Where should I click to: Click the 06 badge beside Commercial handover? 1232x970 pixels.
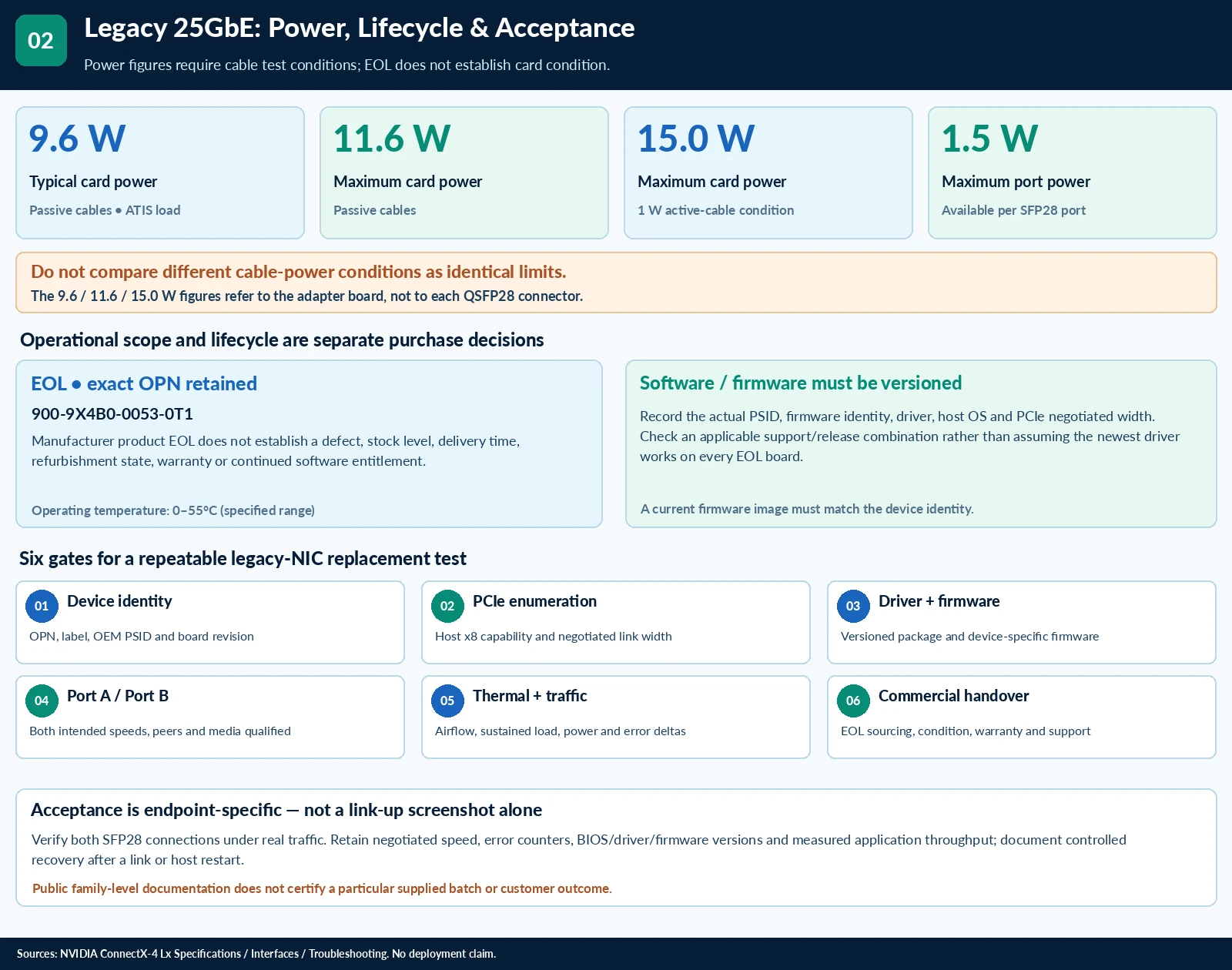pyautogui.click(x=853, y=701)
